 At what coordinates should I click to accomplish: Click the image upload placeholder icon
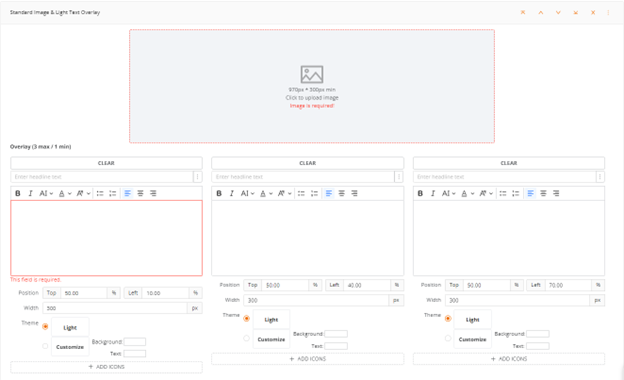point(312,74)
